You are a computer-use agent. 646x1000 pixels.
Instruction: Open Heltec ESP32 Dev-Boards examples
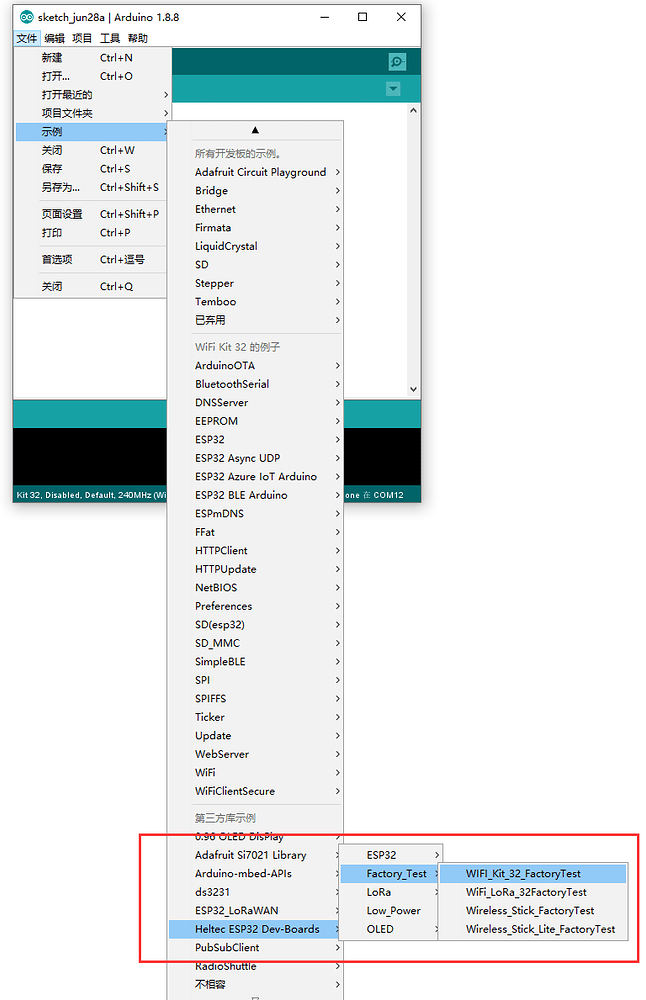click(257, 929)
